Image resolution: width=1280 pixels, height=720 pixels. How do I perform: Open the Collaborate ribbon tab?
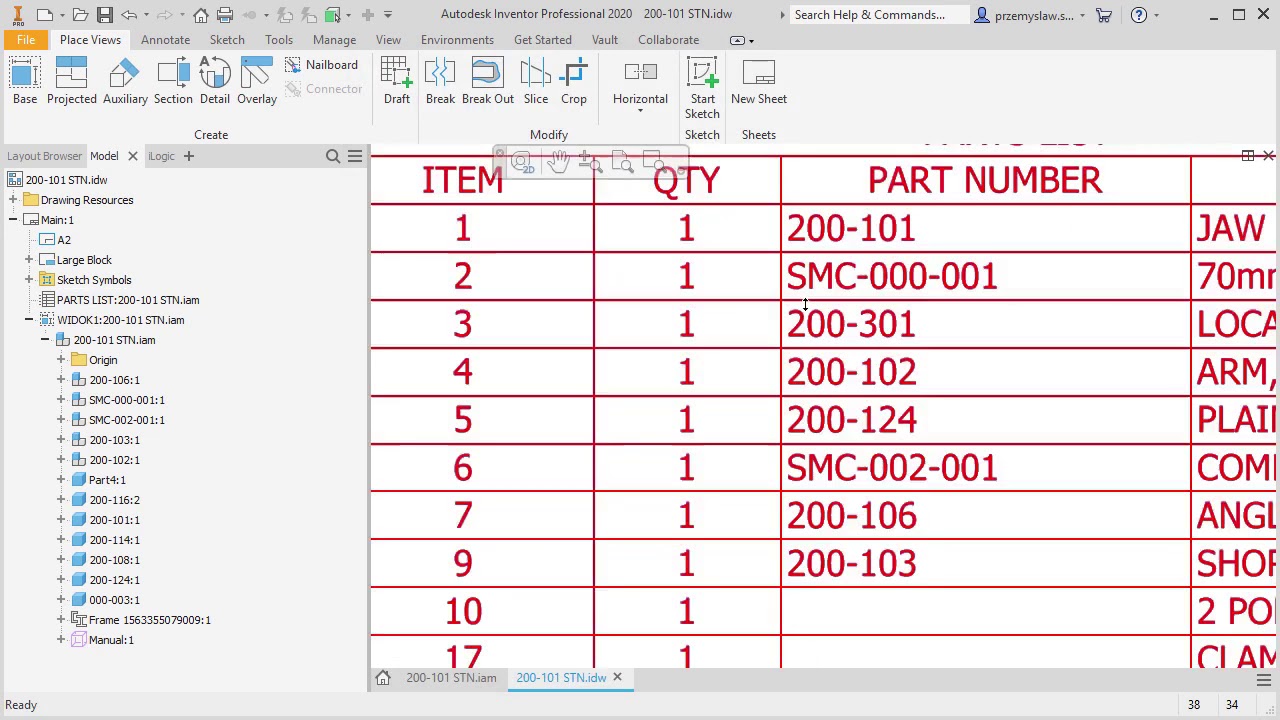point(668,40)
